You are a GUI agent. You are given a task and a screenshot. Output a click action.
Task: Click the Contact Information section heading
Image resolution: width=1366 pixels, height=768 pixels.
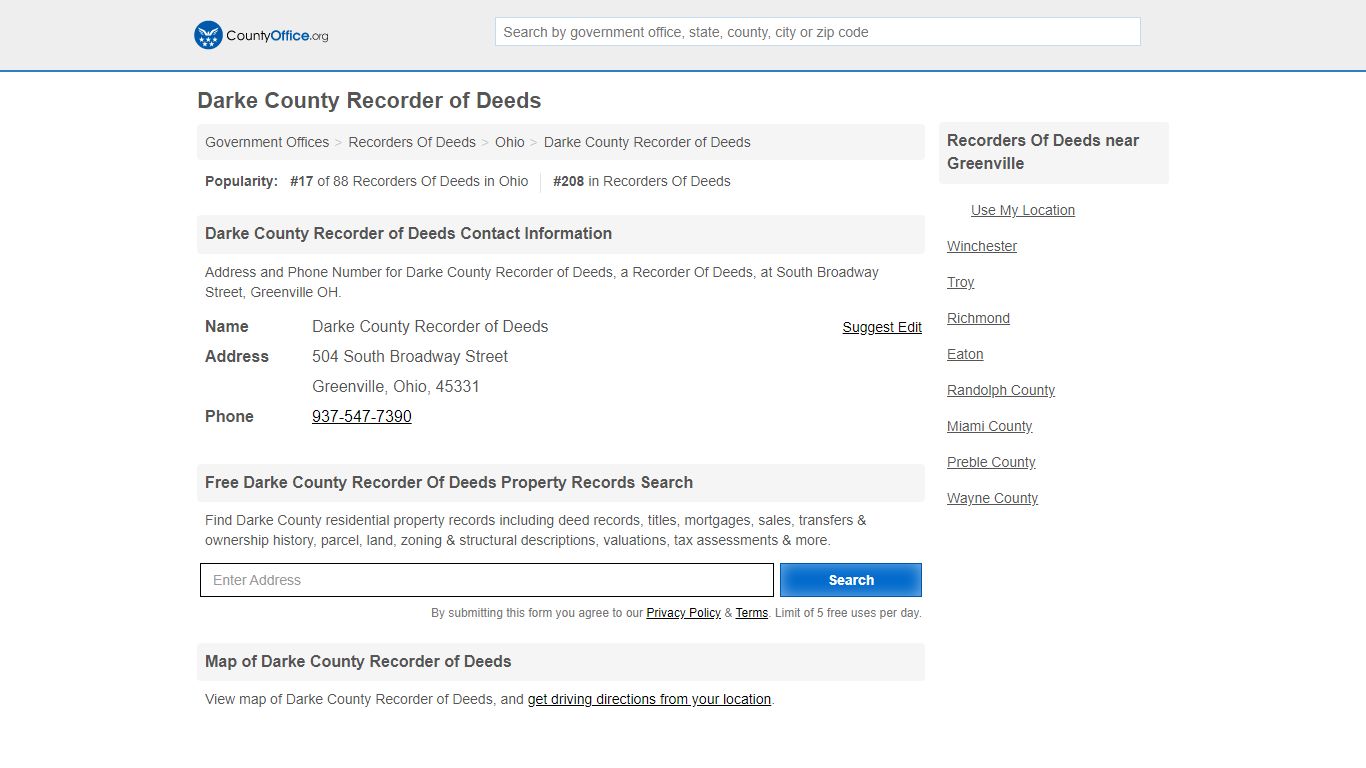click(x=408, y=233)
